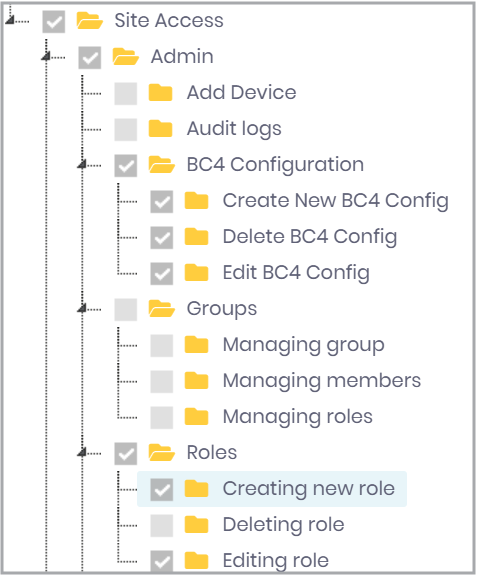
Task: Click the Audit logs folder icon
Action: pyautogui.click(x=160, y=128)
